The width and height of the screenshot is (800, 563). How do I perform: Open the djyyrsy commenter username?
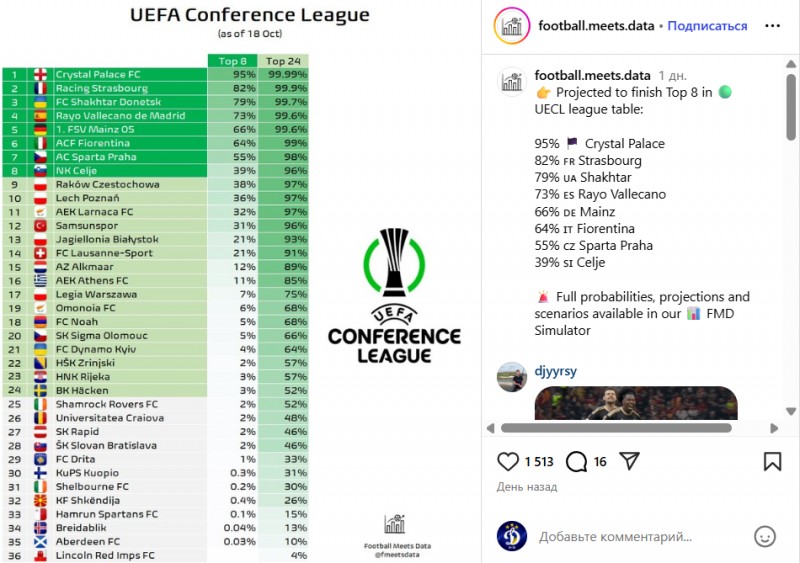click(556, 371)
